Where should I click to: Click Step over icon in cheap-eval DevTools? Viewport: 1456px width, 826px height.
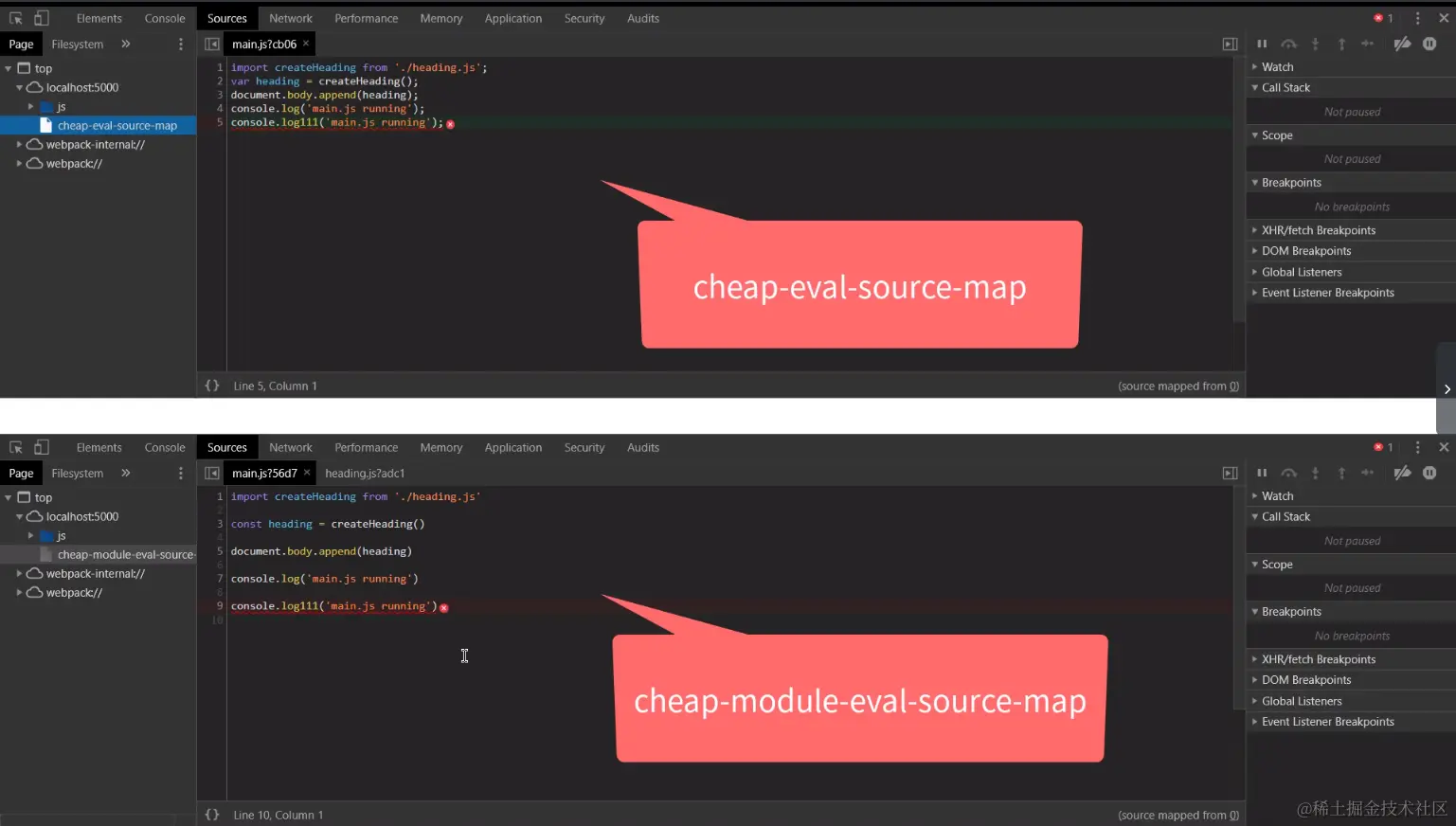(1288, 44)
